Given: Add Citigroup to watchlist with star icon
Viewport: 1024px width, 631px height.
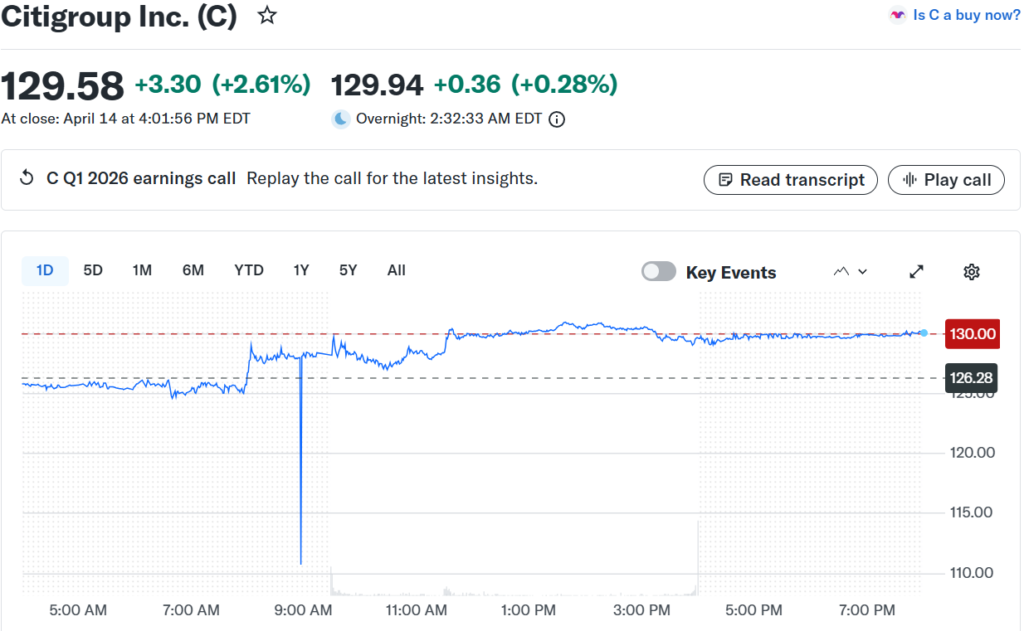Looking at the screenshot, I should coord(267,16).
